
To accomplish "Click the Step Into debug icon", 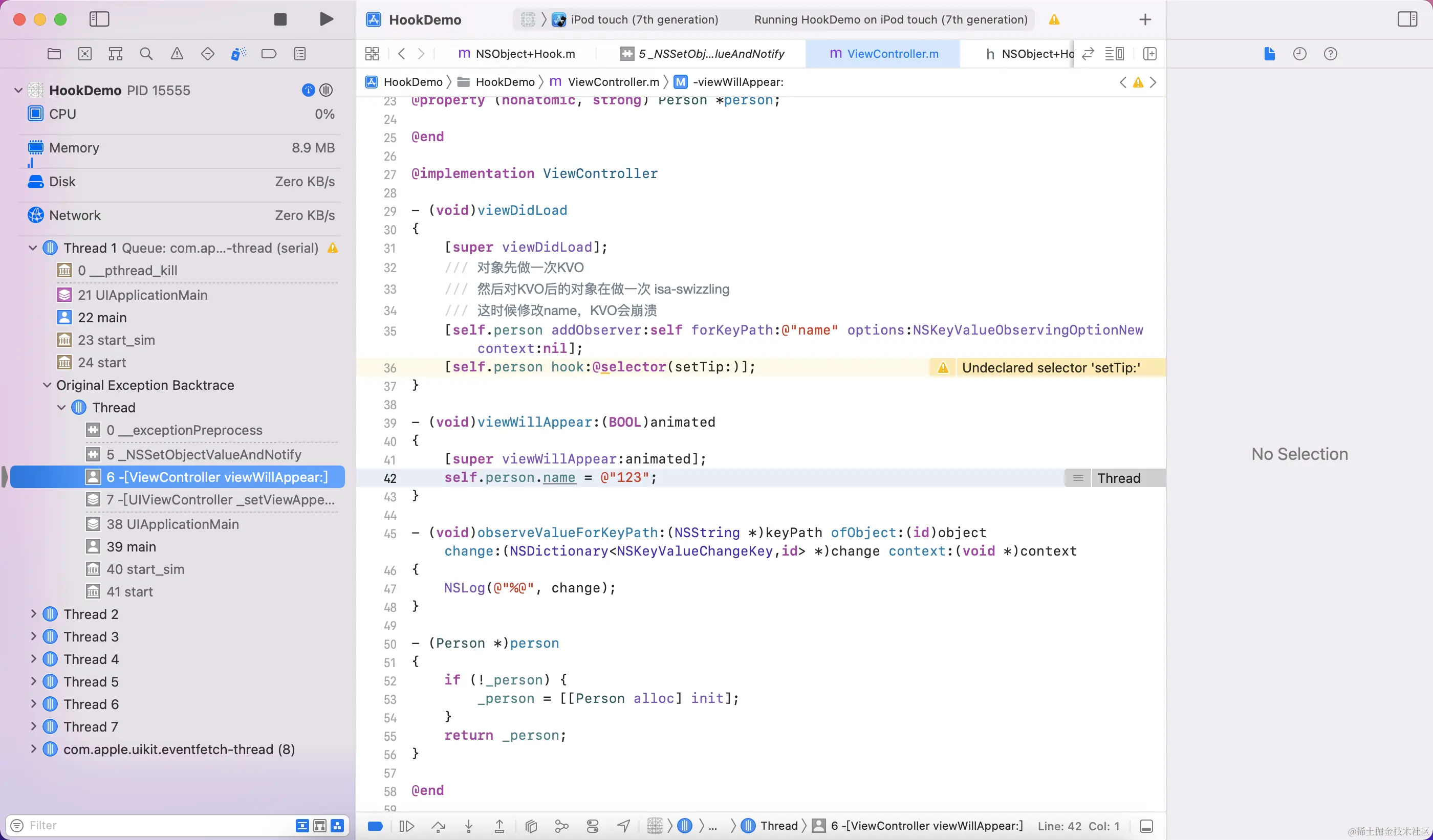I will (469, 826).
